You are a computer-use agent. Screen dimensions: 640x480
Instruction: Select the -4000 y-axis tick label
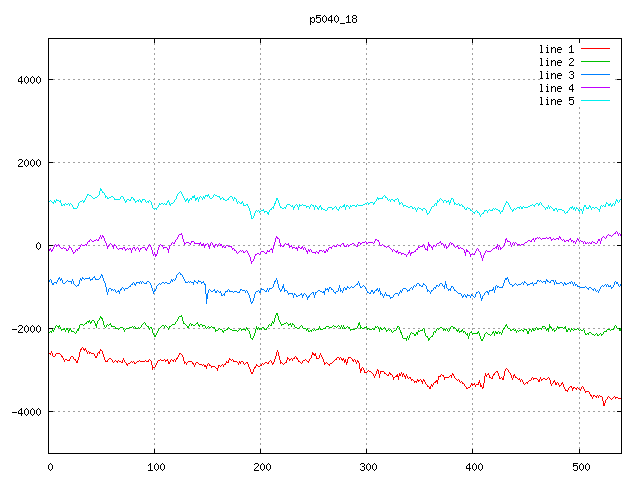point(24,412)
